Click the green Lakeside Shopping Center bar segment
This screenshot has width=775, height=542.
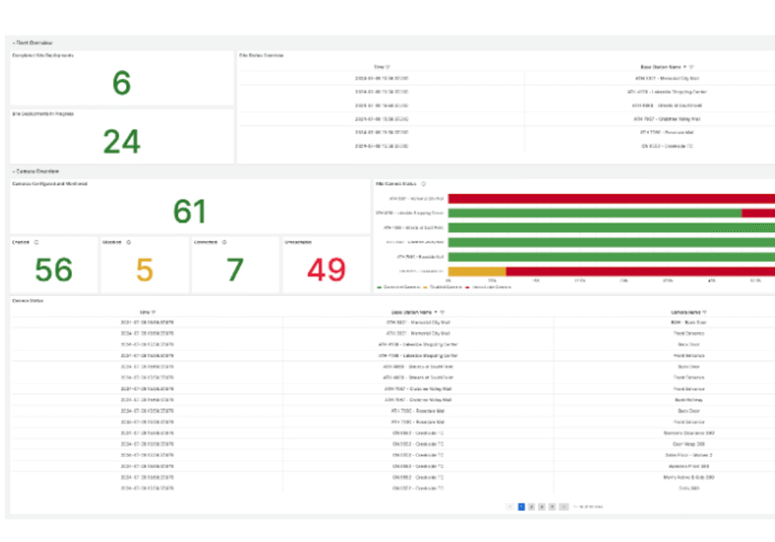[x=595, y=213]
